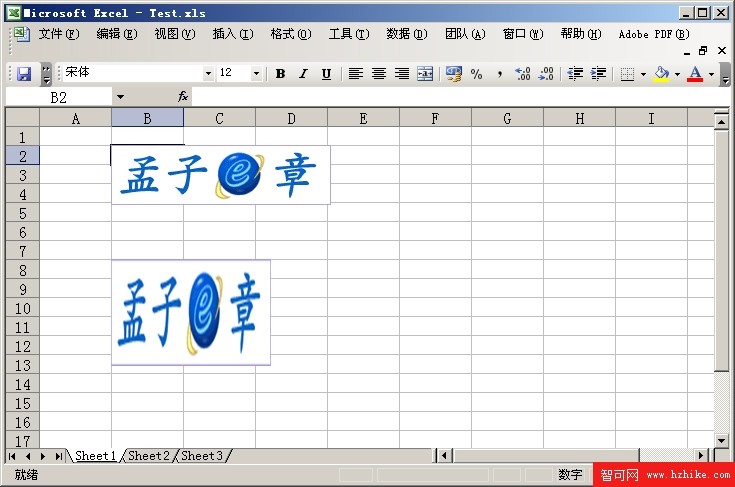Viewport: 735px width, 487px height.
Task: Apply Comma style format
Action: 500,74
